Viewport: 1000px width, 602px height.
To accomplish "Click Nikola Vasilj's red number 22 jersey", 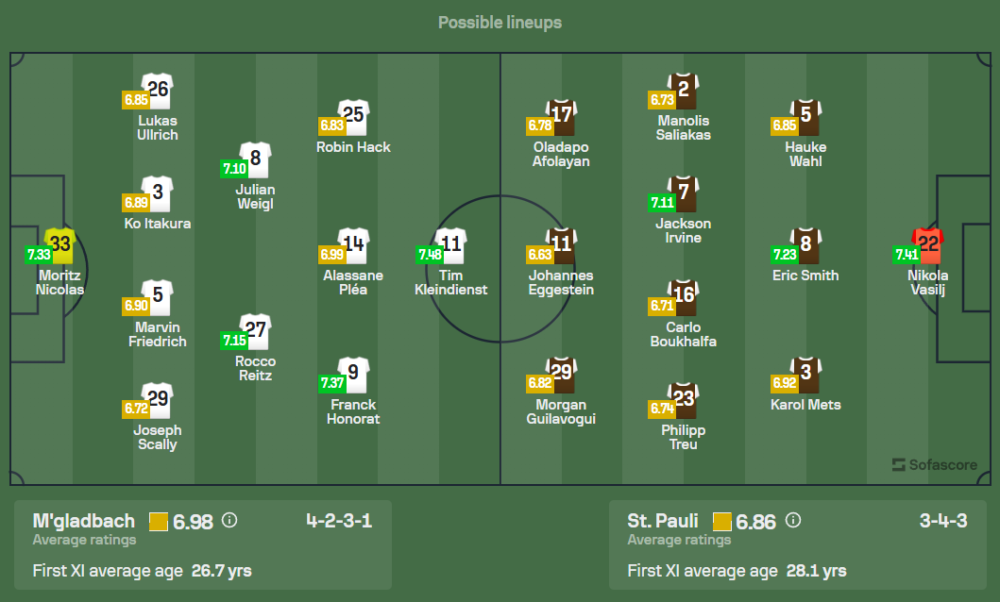I will pos(928,245).
